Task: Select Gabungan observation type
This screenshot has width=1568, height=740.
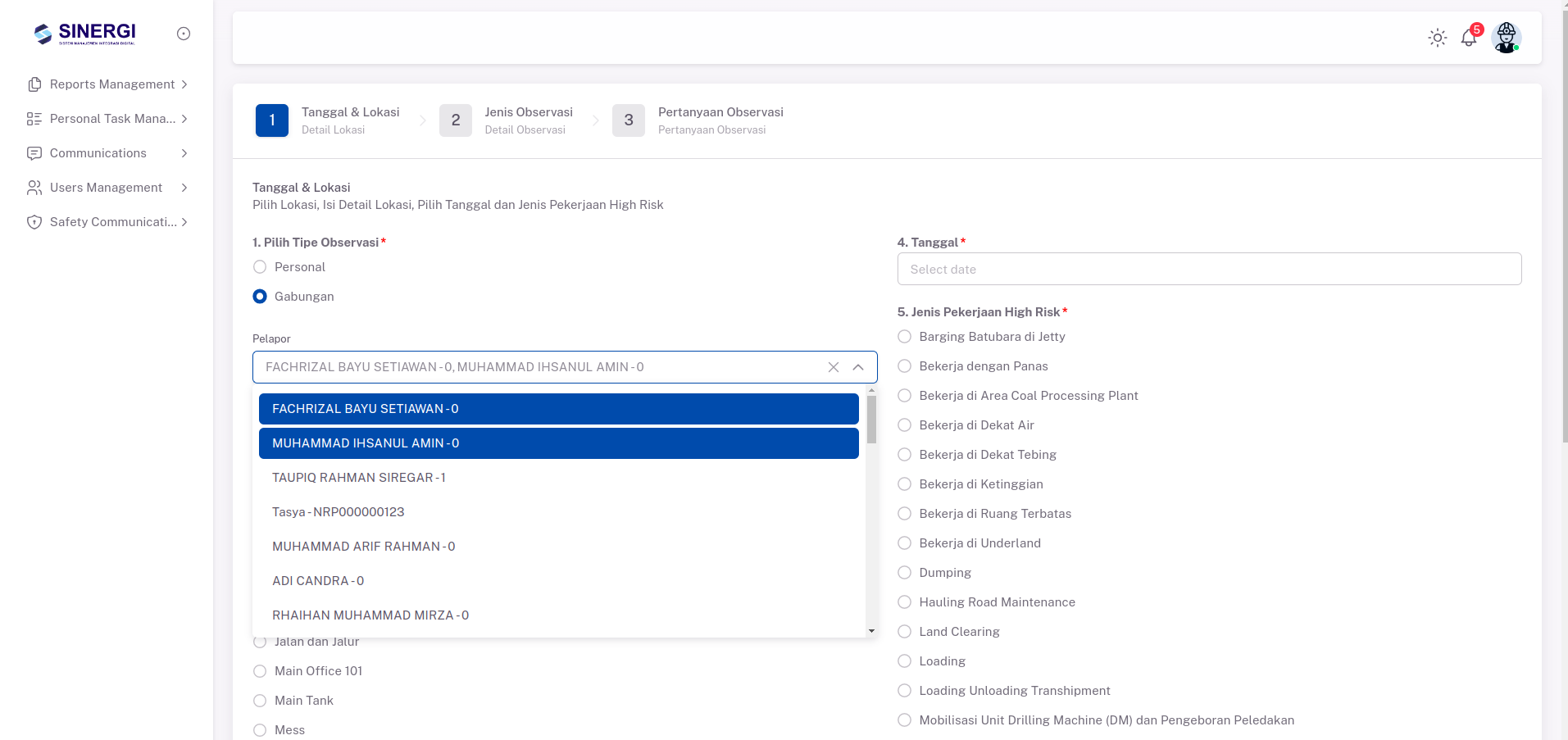Action: coord(260,297)
